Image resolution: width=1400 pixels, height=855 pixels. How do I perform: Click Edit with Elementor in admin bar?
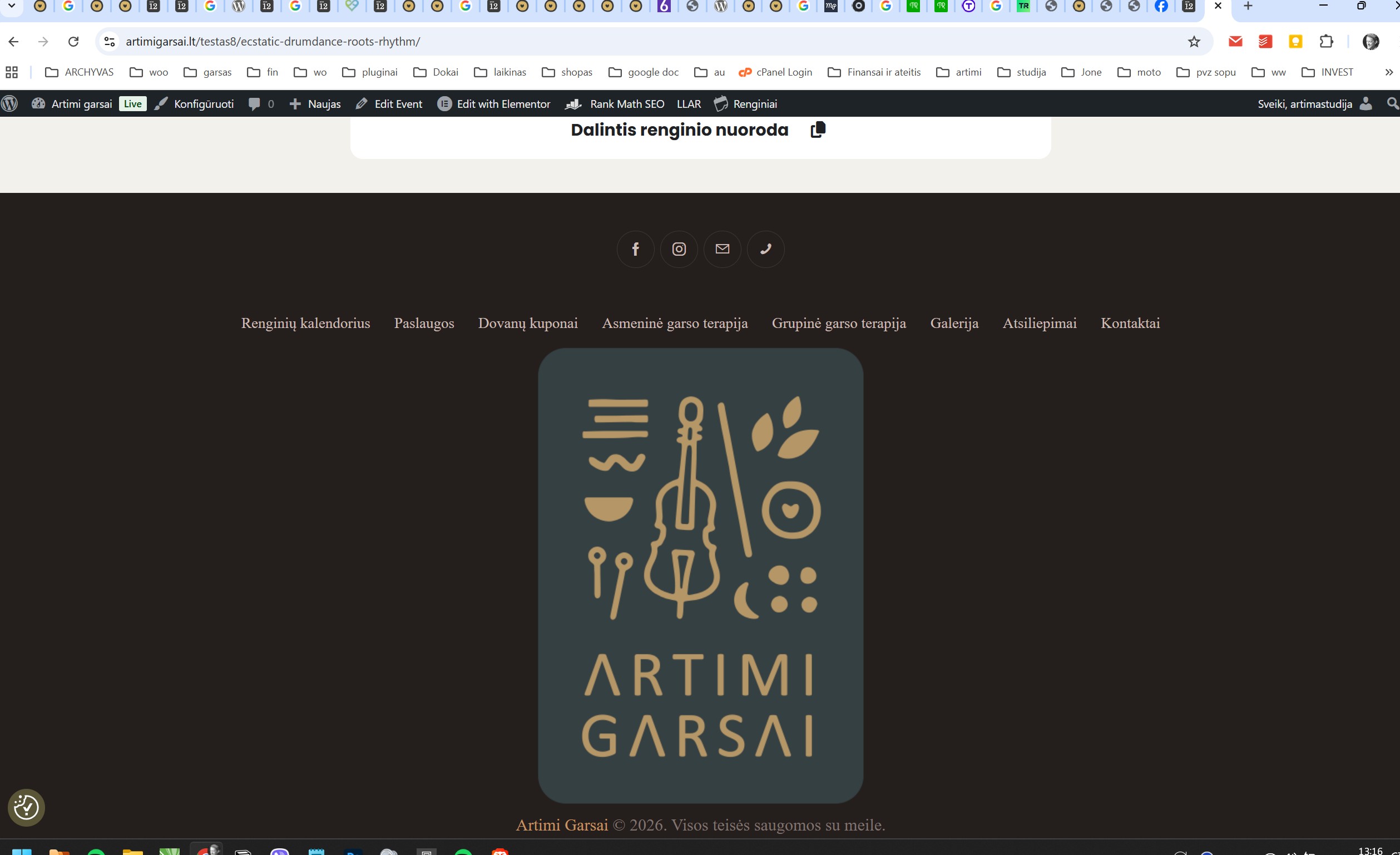pyautogui.click(x=494, y=104)
